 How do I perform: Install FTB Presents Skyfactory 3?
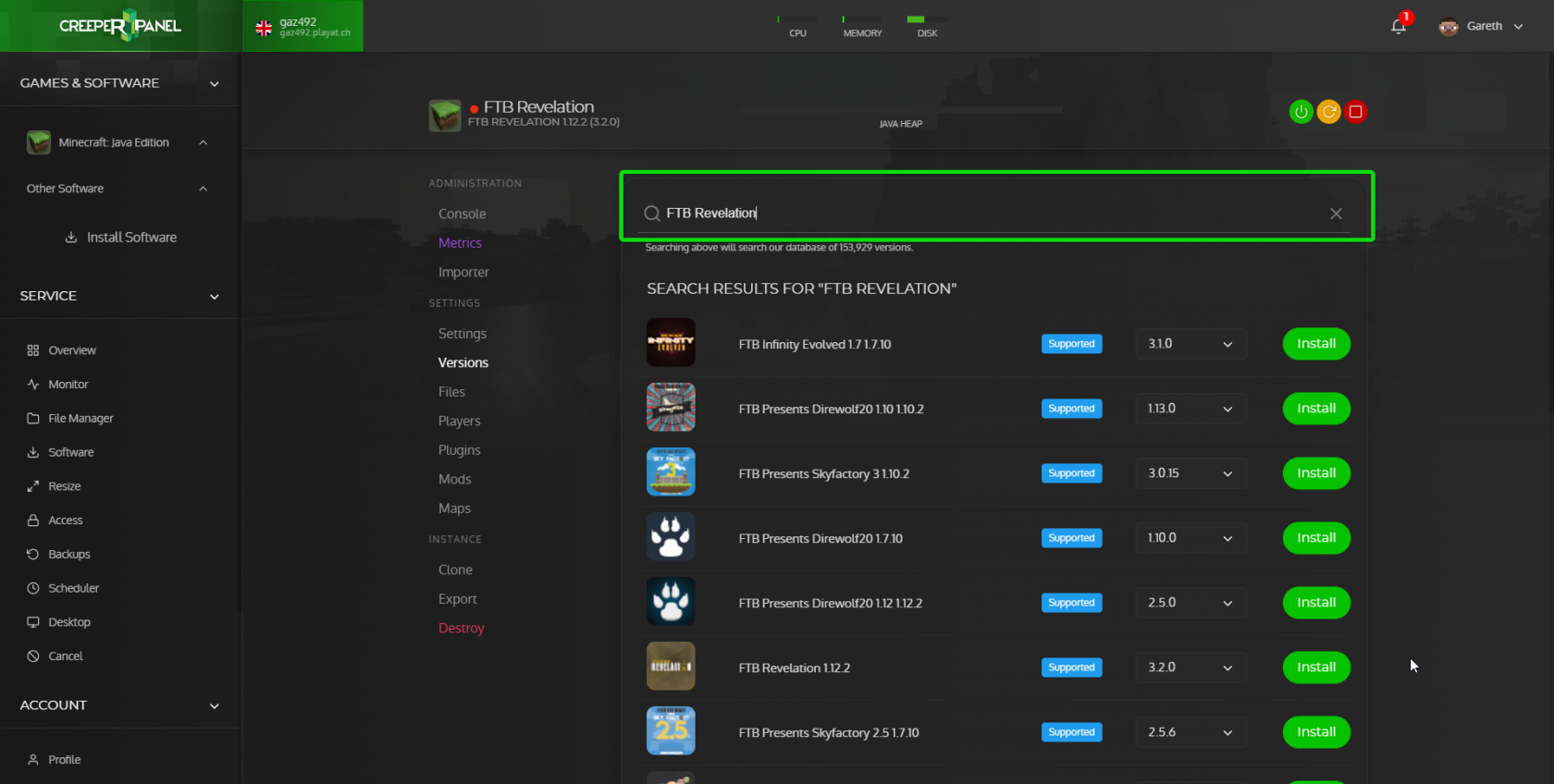click(1316, 473)
